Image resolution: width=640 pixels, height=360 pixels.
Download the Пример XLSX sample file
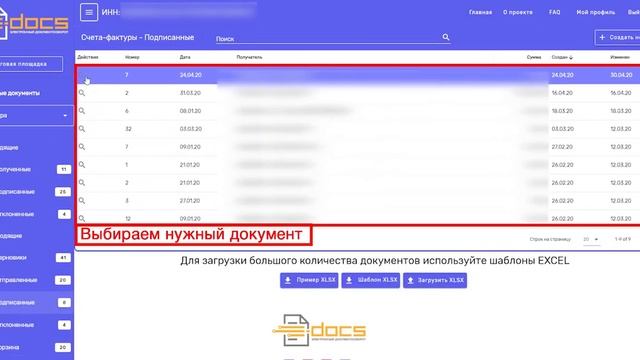pos(309,280)
